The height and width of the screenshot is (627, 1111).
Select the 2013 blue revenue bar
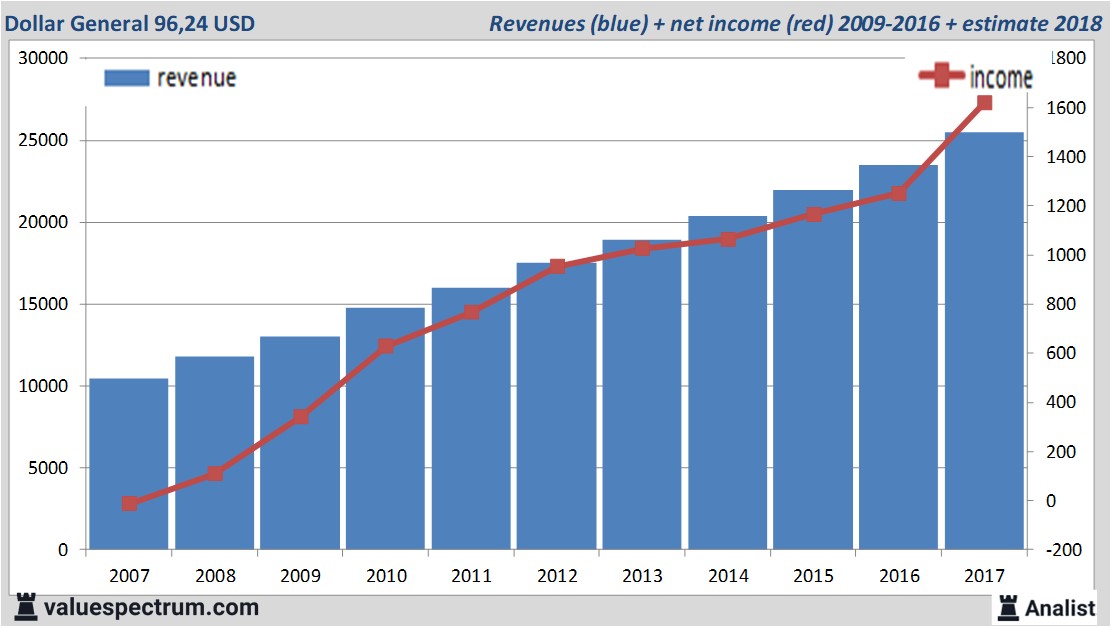[642, 395]
